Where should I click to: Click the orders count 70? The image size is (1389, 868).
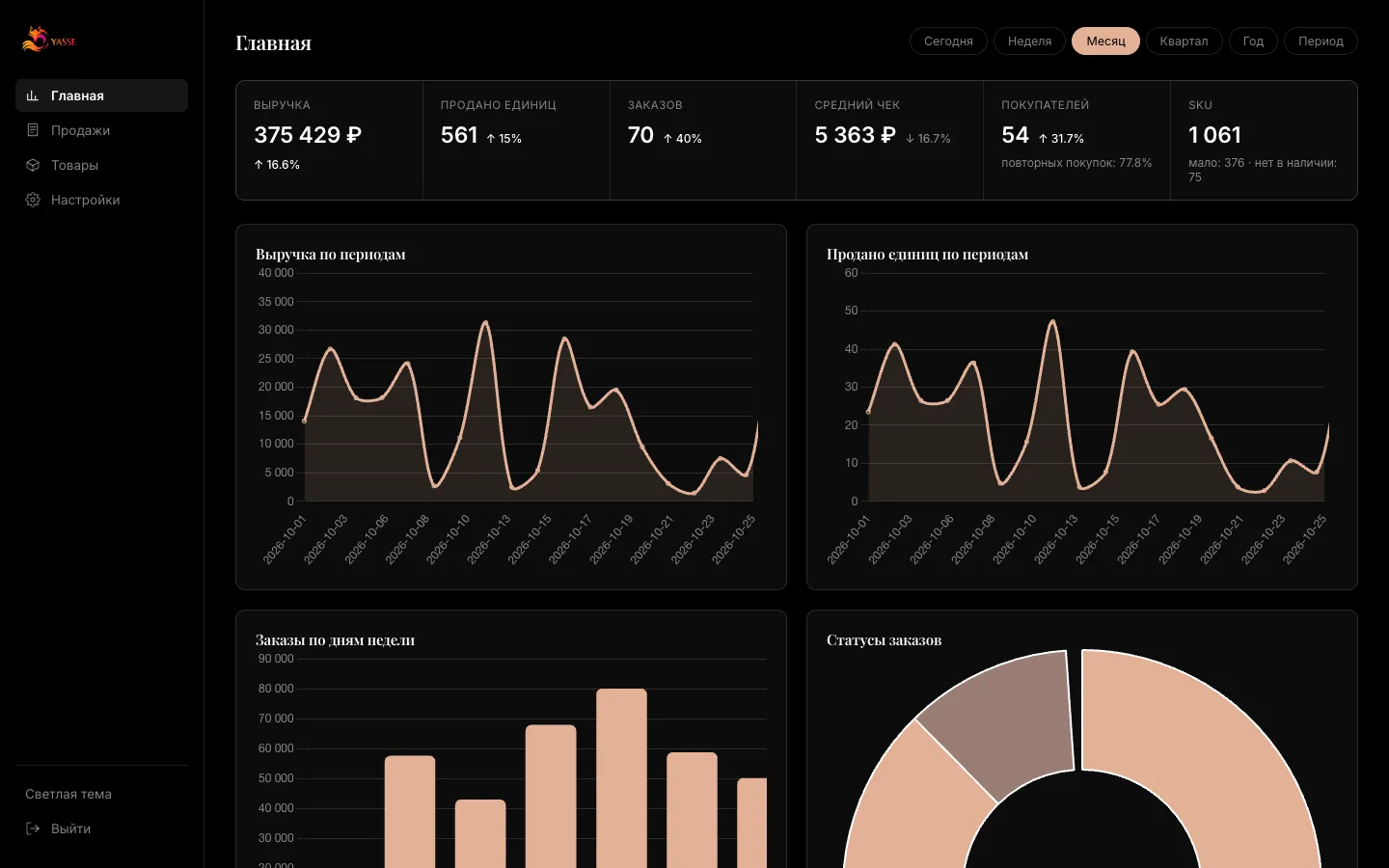pyautogui.click(x=640, y=135)
